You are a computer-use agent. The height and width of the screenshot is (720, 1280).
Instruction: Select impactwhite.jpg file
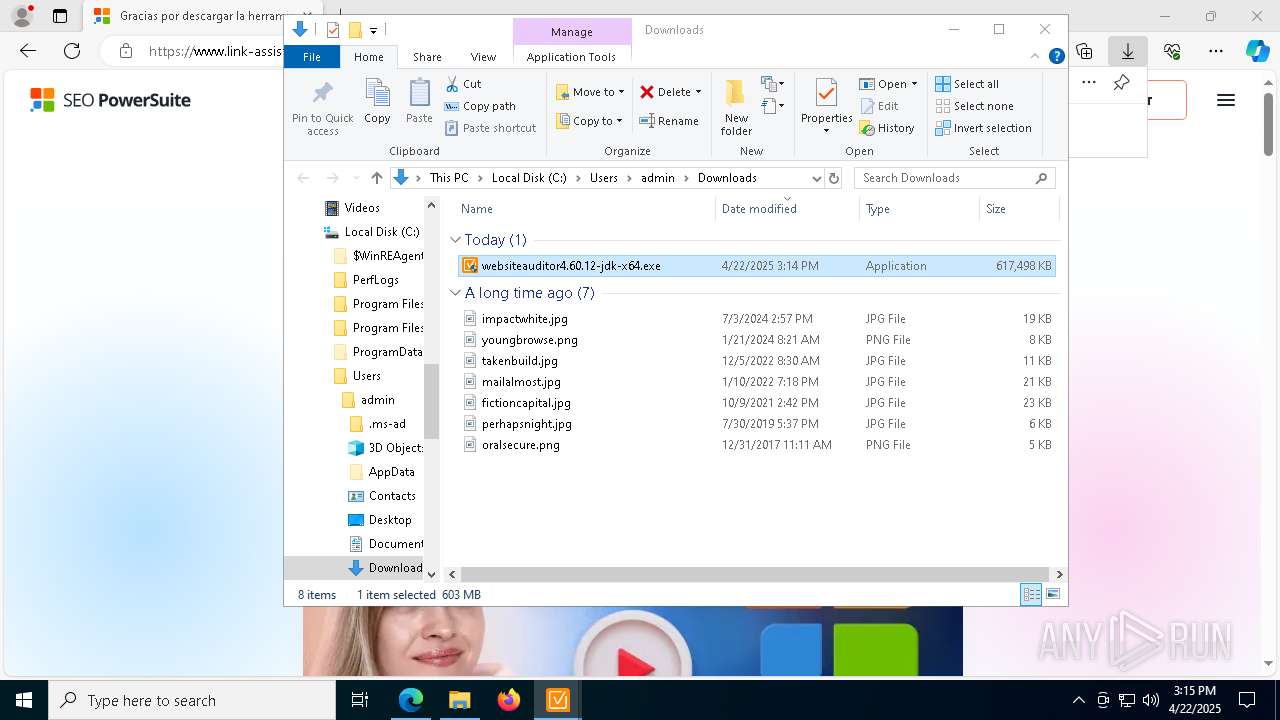coord(755,319)
